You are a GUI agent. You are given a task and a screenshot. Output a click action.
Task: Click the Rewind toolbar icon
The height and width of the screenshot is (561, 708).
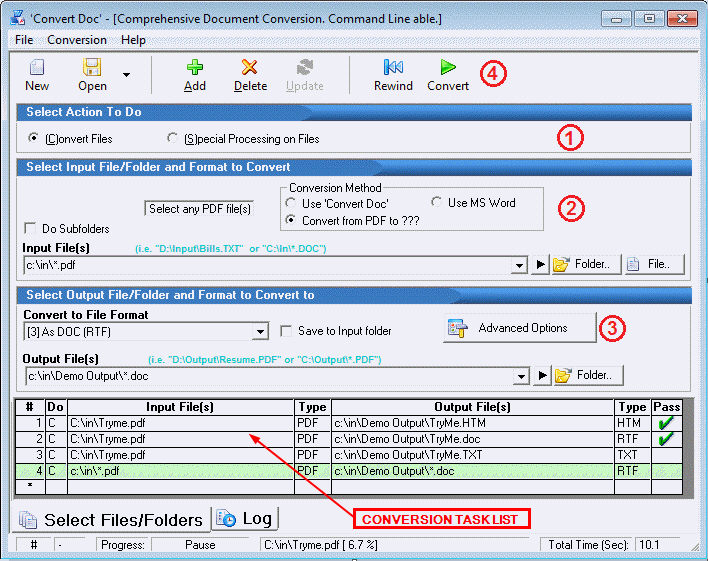click(x=393, y=68)
